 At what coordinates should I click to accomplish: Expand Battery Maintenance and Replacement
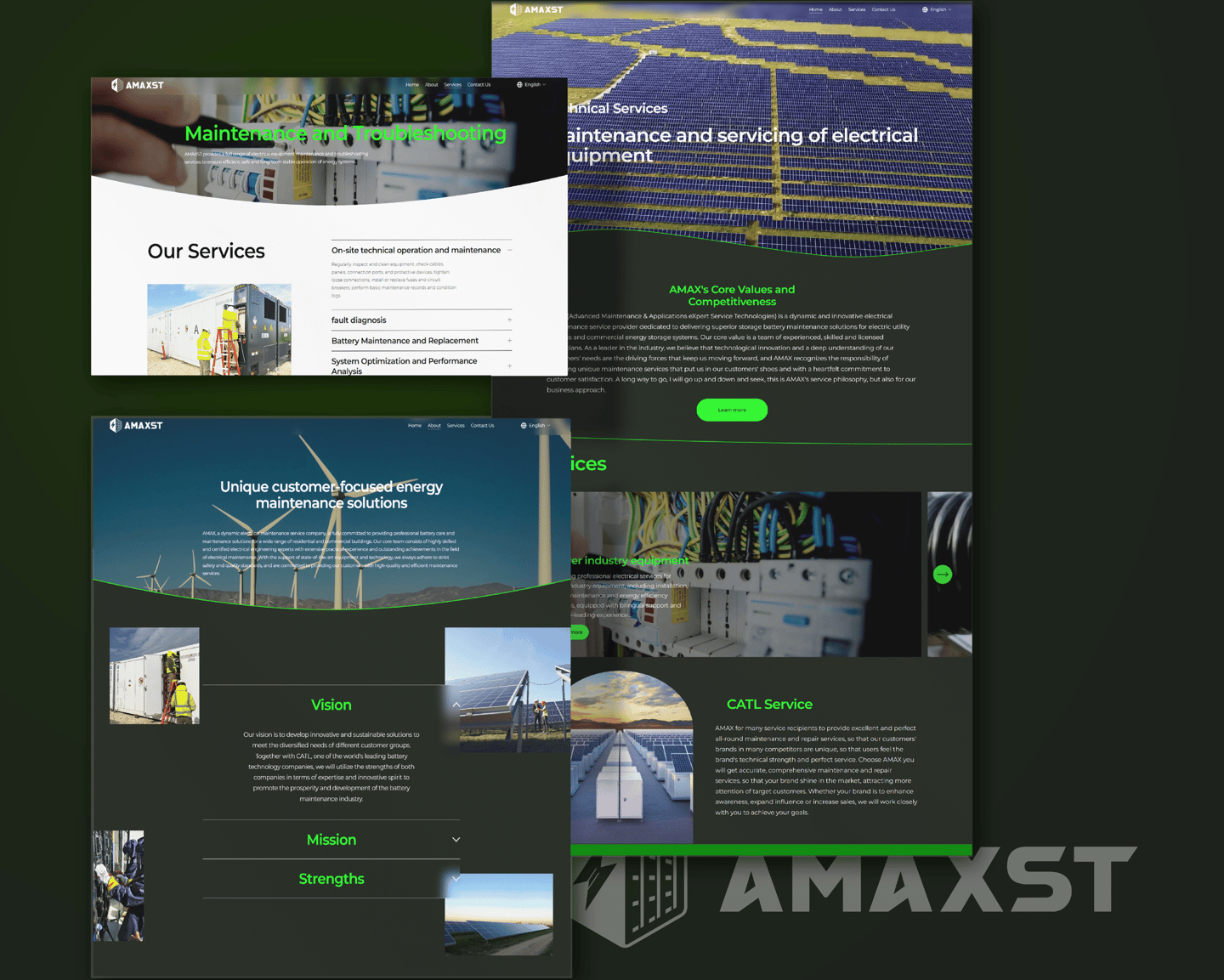tap(509, 341)
